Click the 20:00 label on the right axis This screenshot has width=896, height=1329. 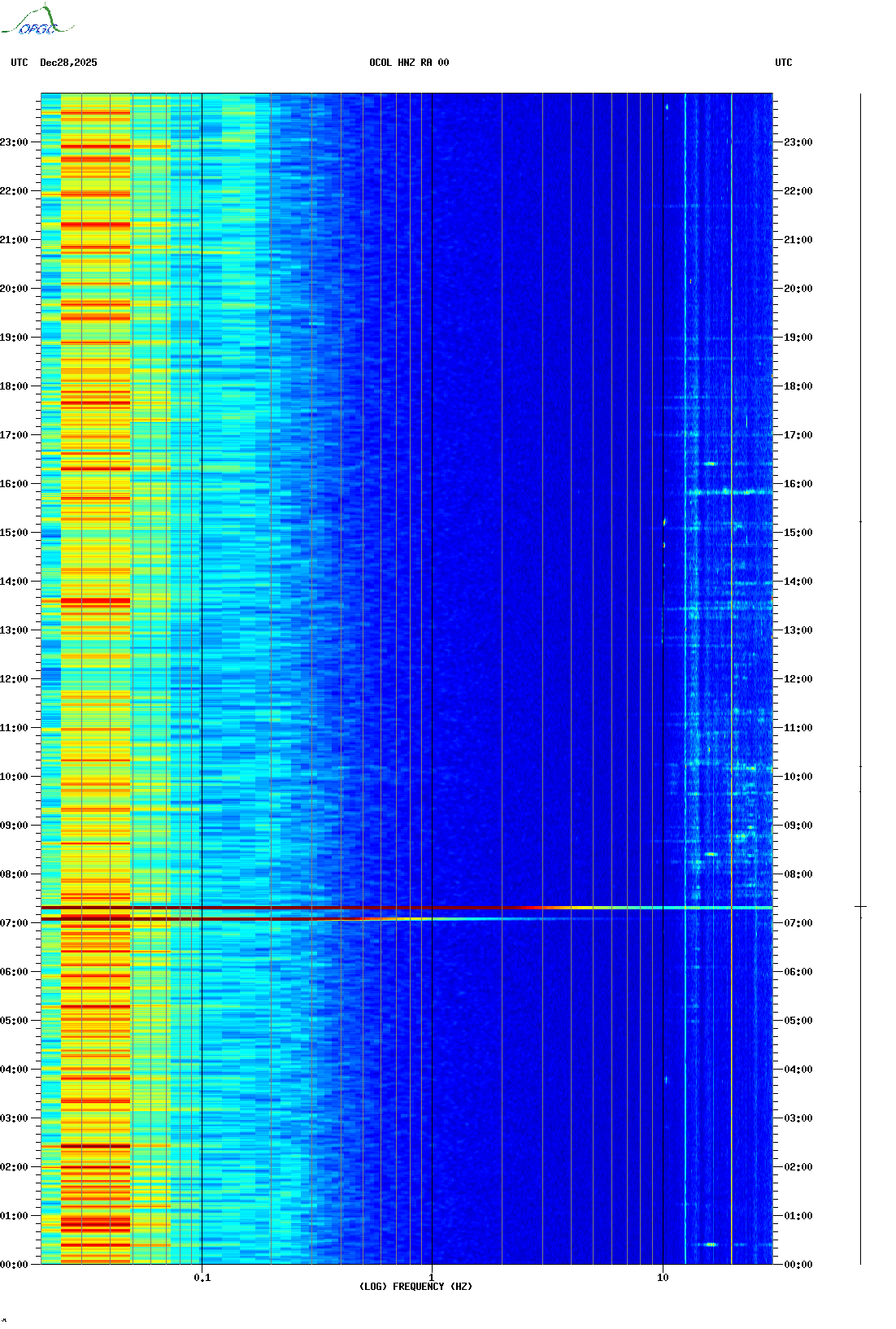(798, 289)
